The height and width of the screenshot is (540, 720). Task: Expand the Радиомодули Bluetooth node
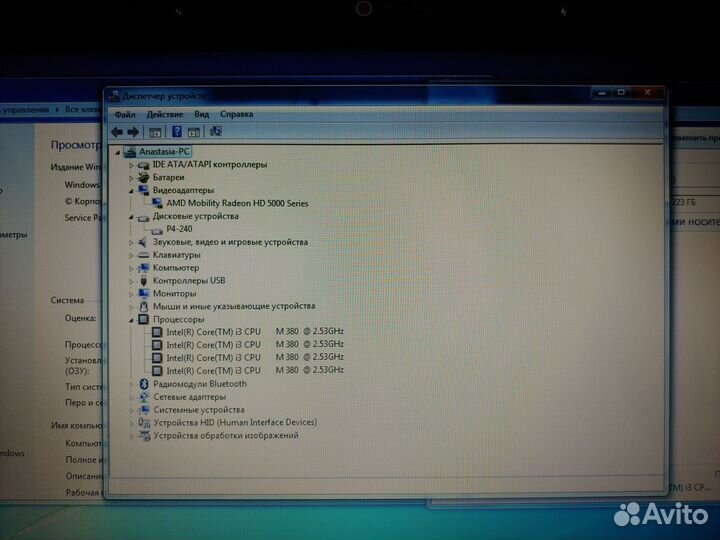point(131,384)
